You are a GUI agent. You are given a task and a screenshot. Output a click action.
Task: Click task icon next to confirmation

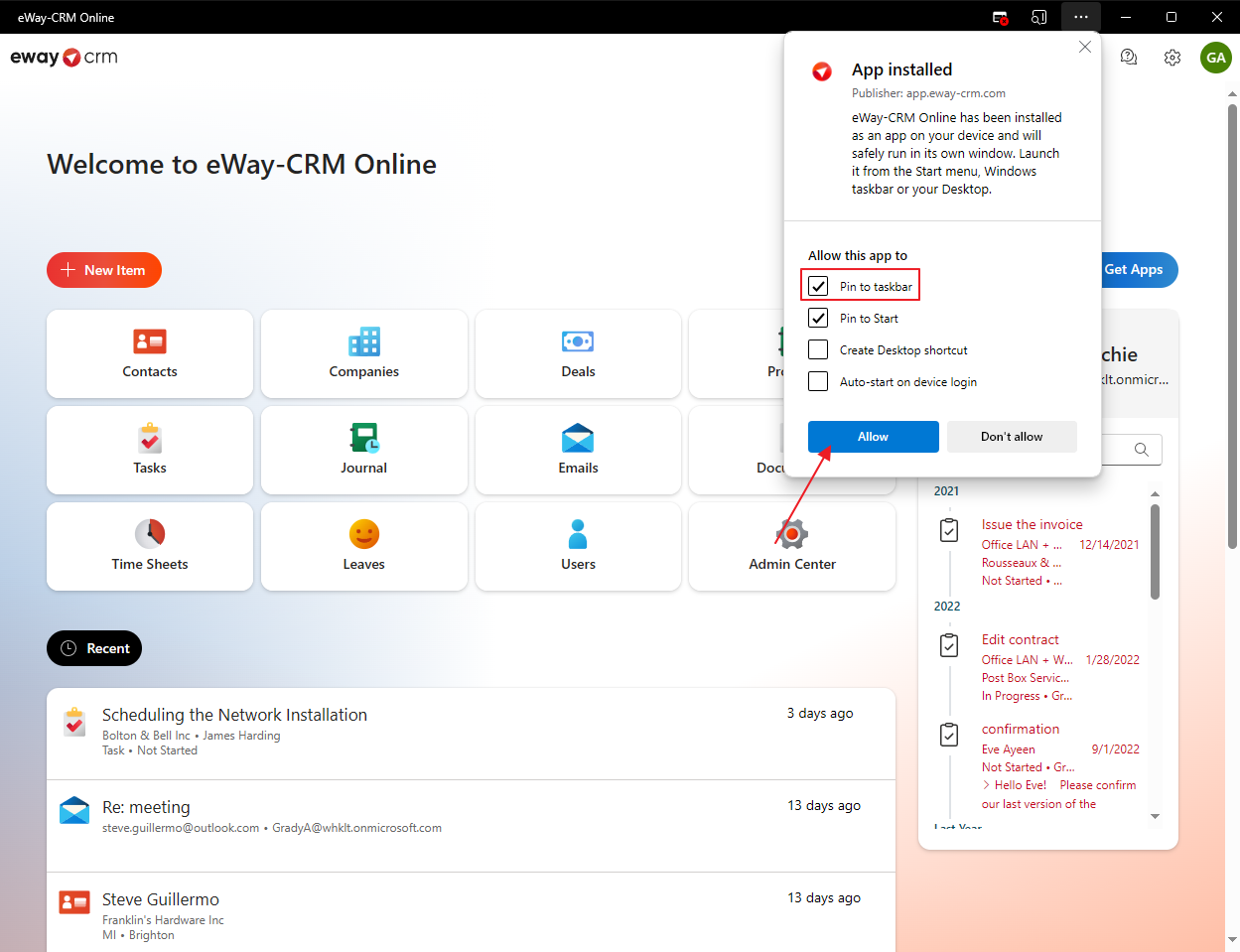coord(949,735)
